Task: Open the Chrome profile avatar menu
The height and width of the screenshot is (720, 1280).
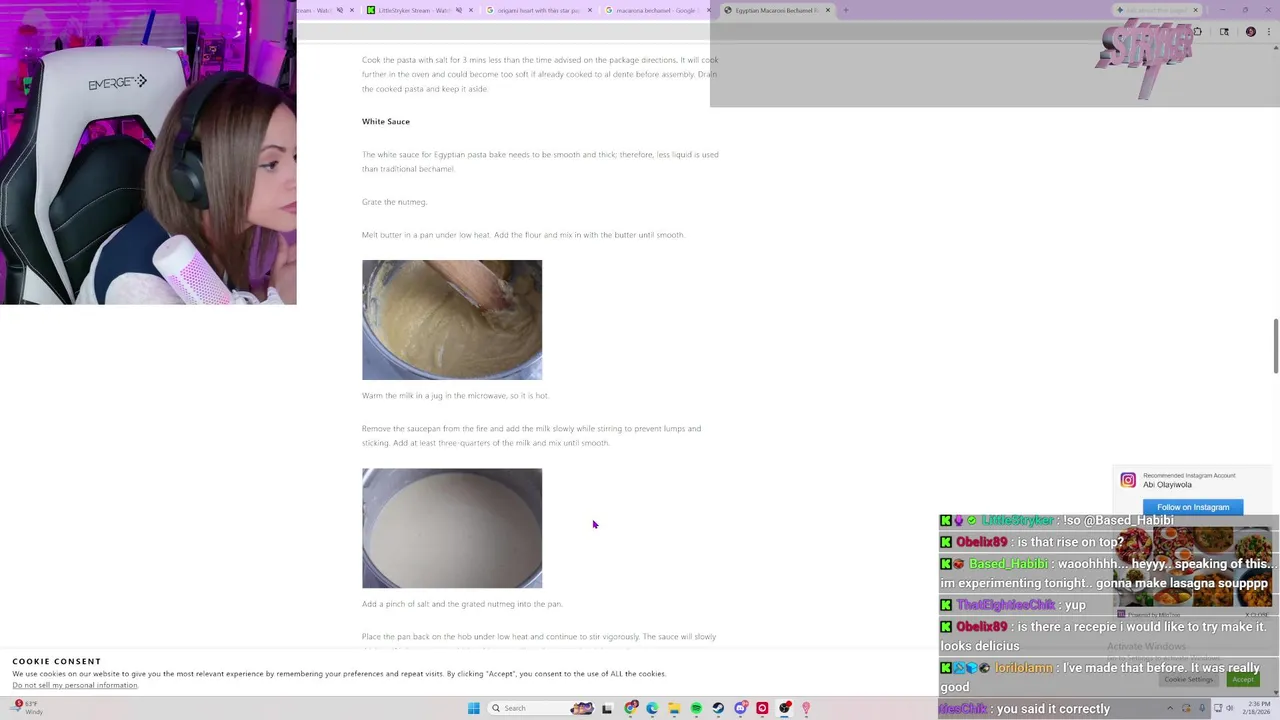Action: point(1250,31)
